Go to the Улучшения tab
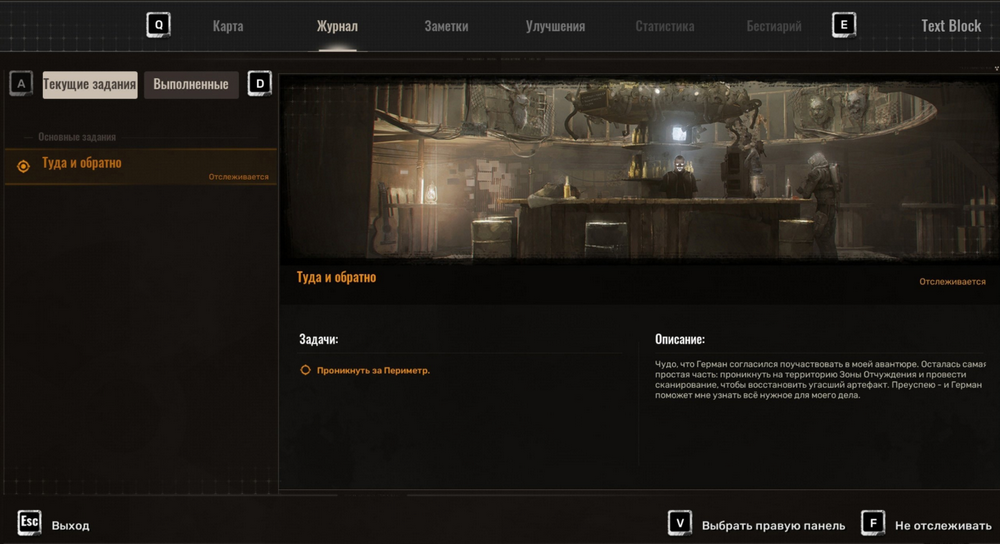This screenshot has height=544, width=1000. coord(555,26)
